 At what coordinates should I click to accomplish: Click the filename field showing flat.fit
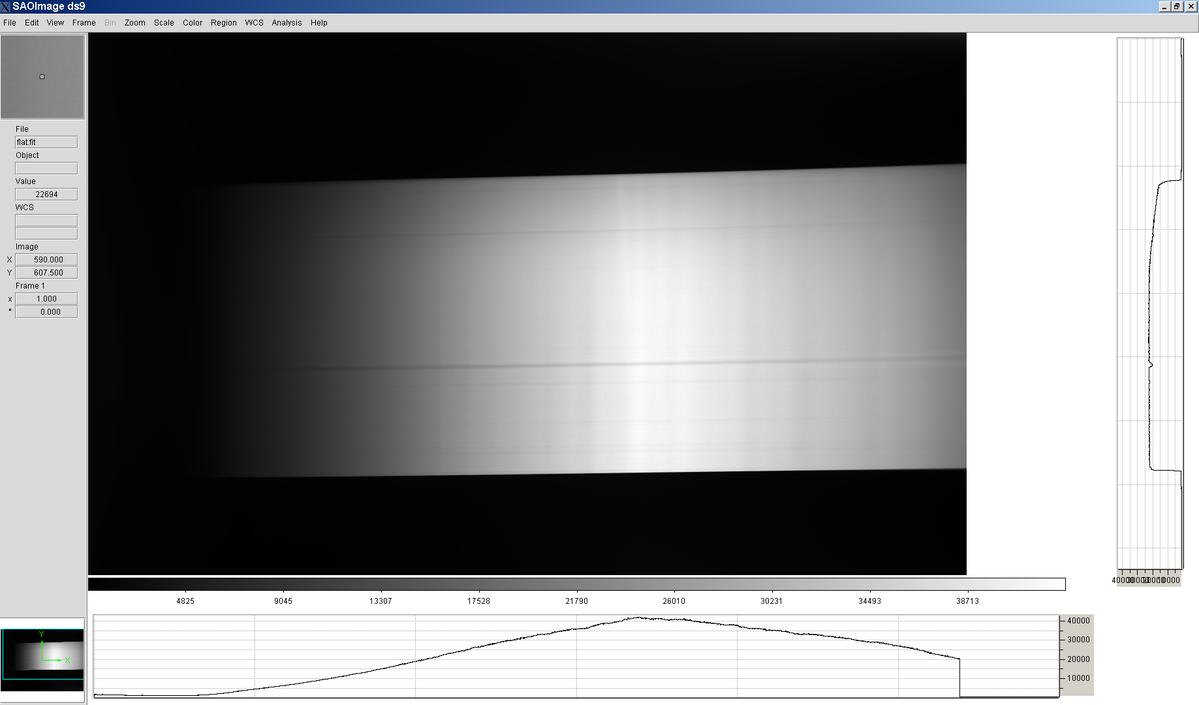pos(45,141)
